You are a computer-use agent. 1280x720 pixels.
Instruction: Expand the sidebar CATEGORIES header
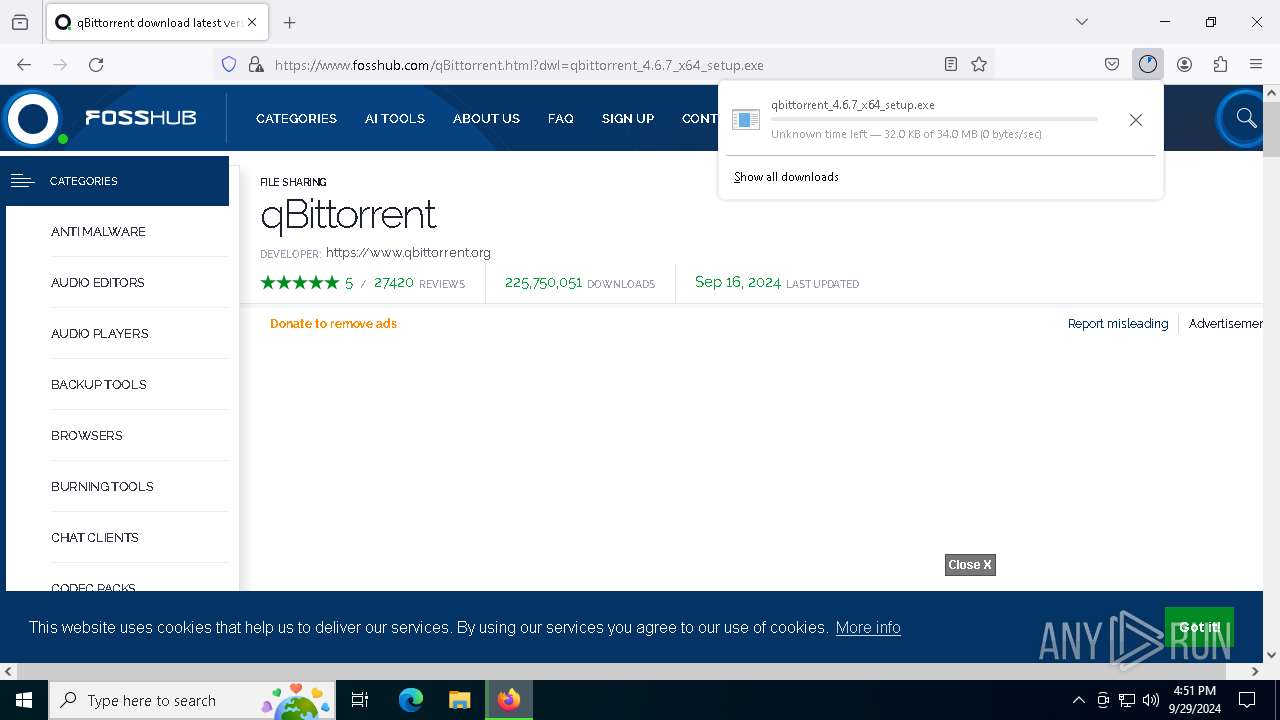click(117, 181)
